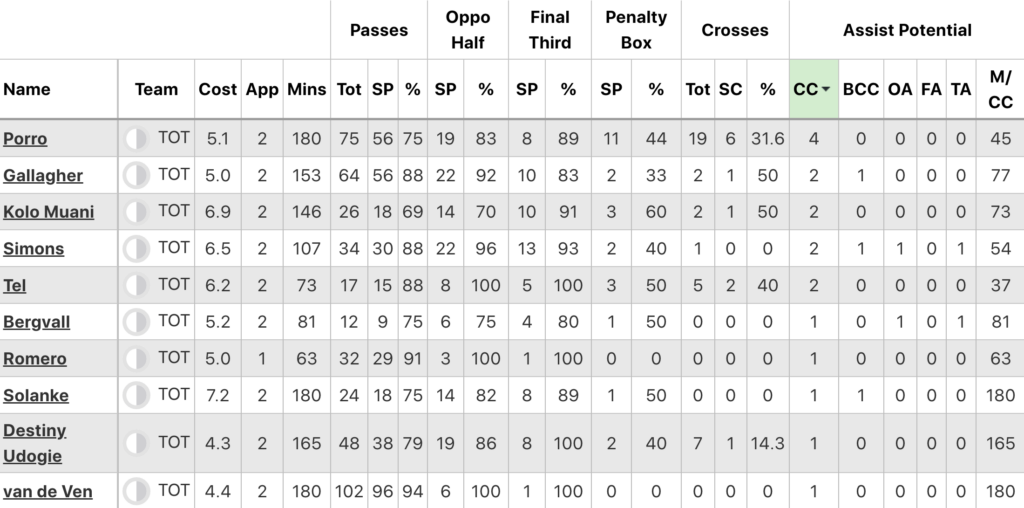Click the Tottenham badge icon in Porro's row
The image size is (1024, 508).
coord(136,139)
